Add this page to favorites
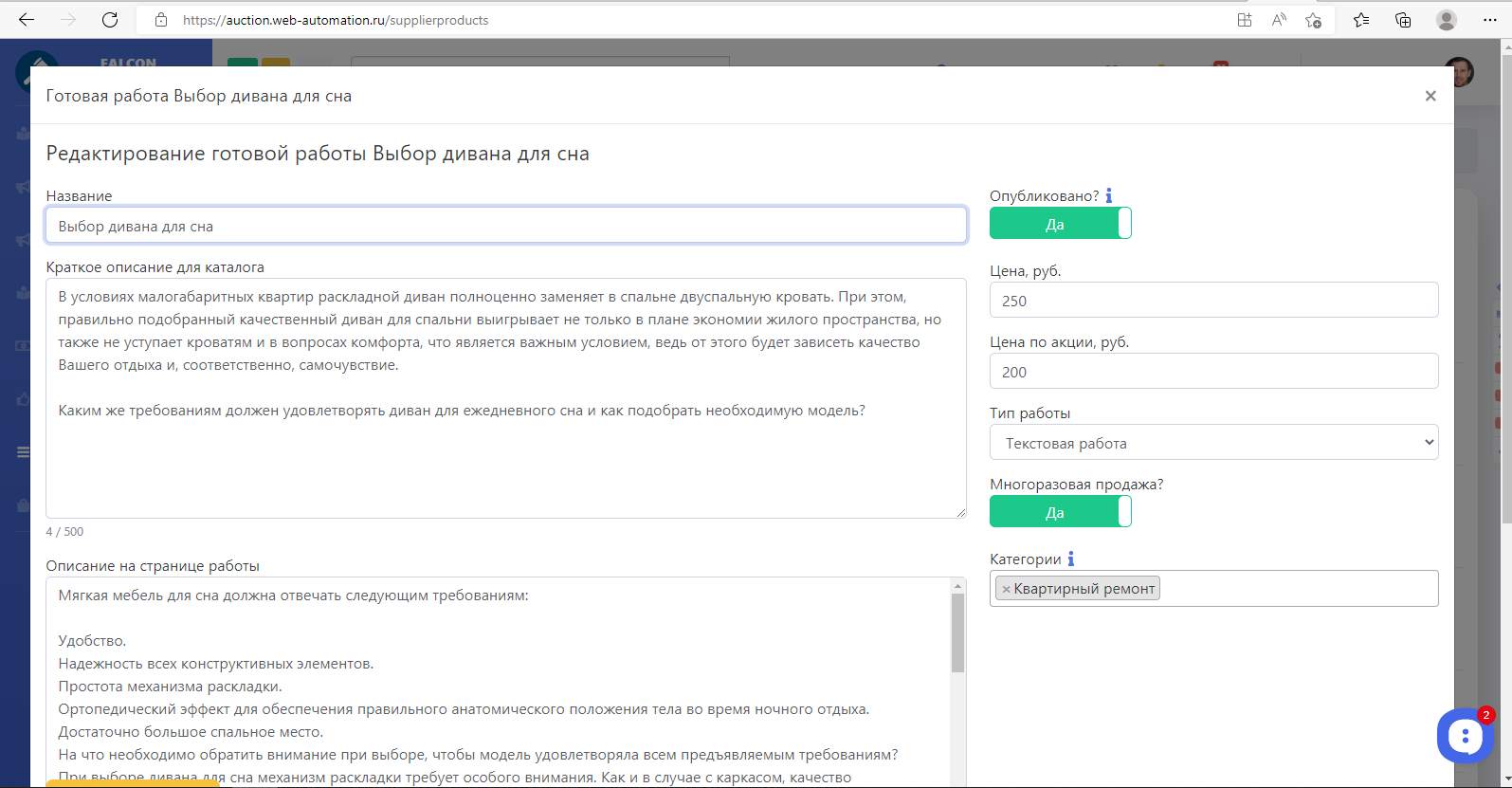 click(x=1313, y=20)
